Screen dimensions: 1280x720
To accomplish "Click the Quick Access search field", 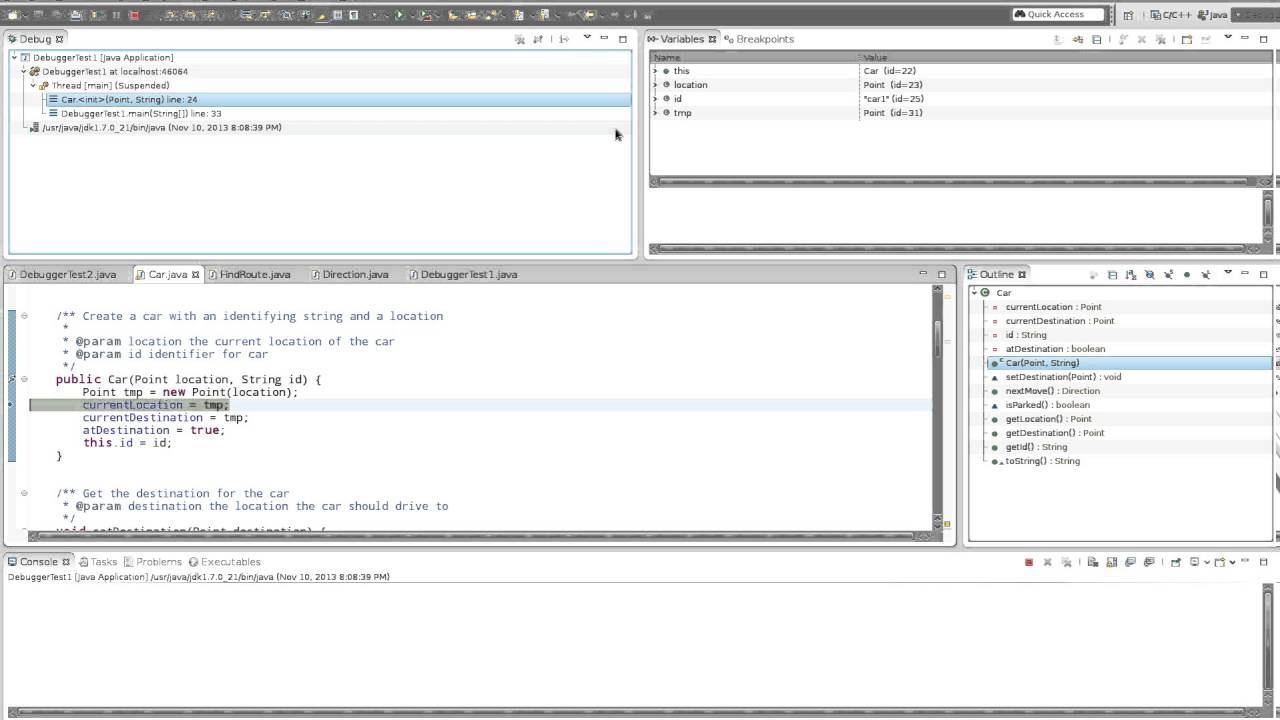I will 1057,14.
